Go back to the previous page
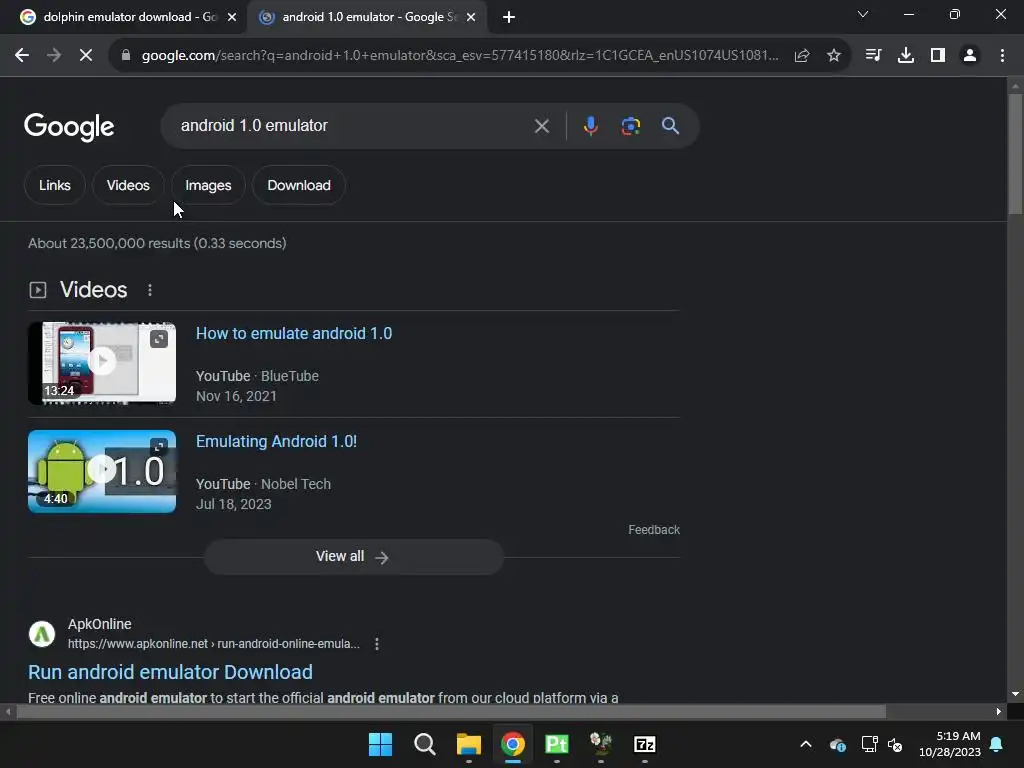The image size is (1024, 768). tap(22, 56)
